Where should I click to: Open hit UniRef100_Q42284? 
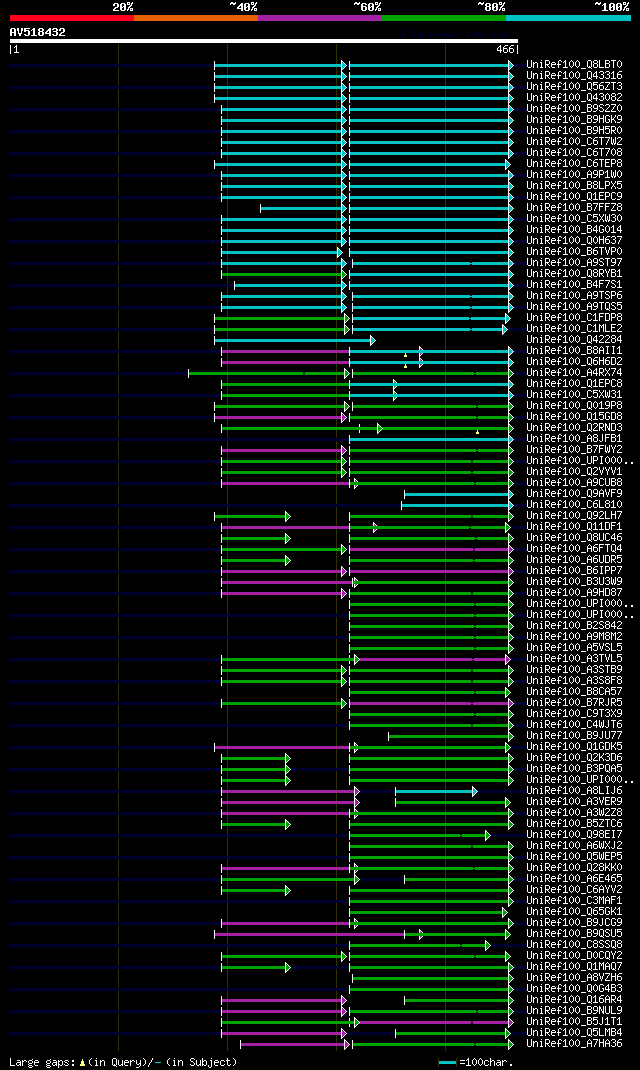[x=574, y=340]
